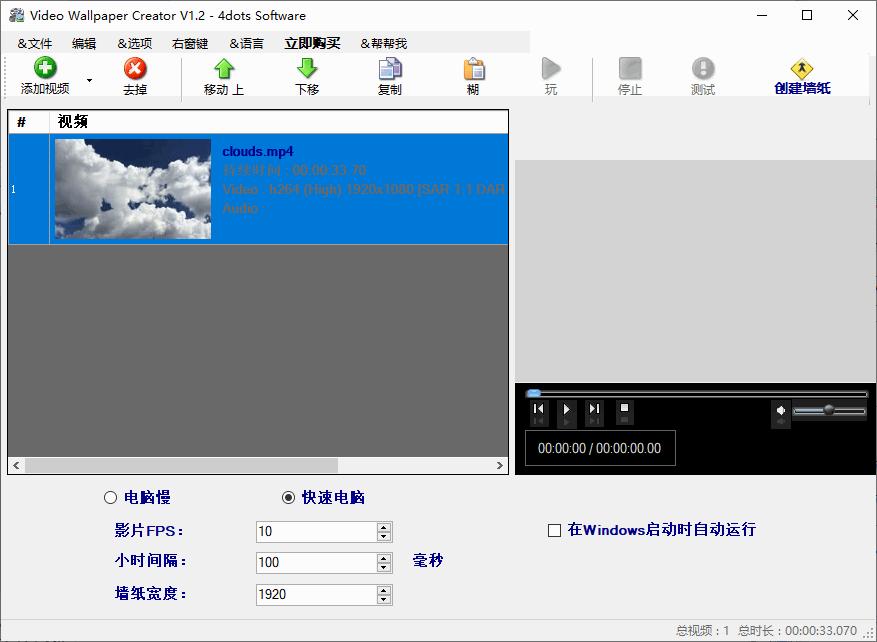
Task: Increase the wallpaper width with up arrow
Action: (384, 589)
